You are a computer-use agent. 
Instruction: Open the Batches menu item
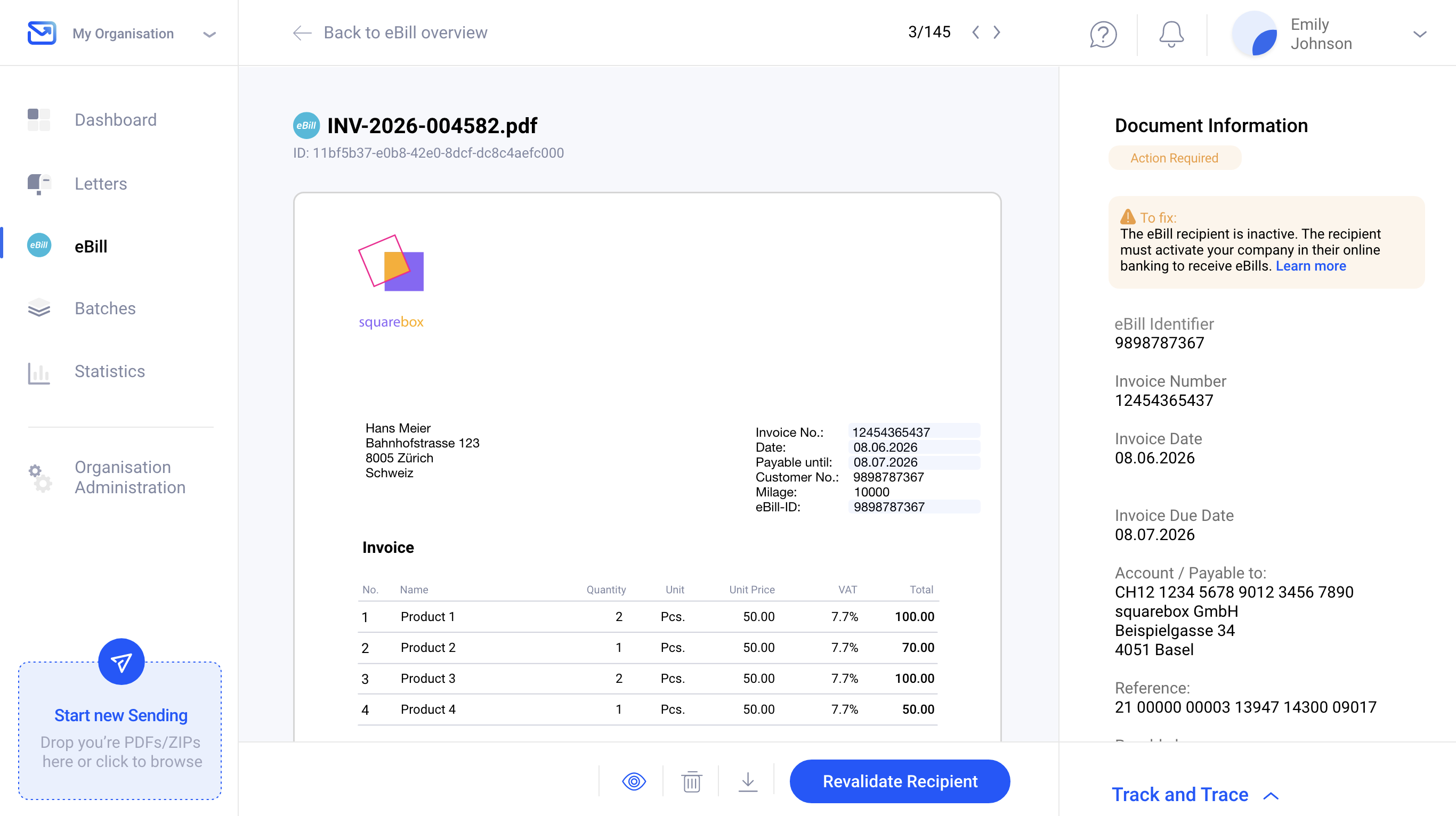[105, 308]
